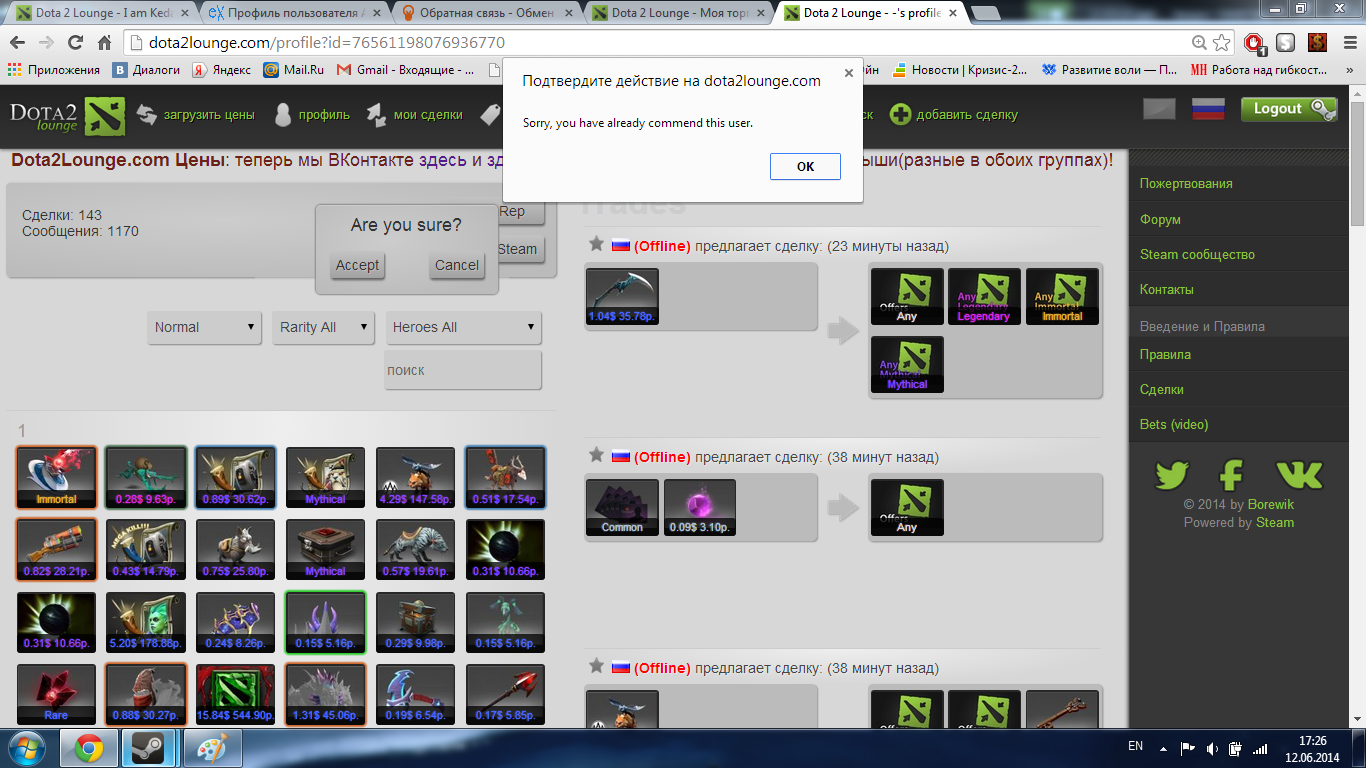Open Bets (video) in the sidebar
1366x768 pixels.
(1174, 424)
